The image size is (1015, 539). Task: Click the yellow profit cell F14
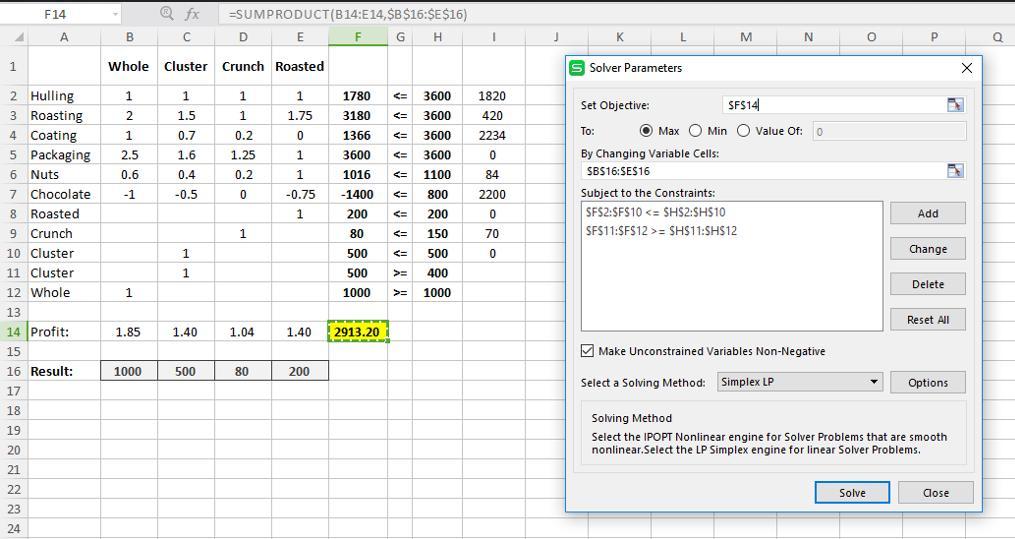coord(357,332)
